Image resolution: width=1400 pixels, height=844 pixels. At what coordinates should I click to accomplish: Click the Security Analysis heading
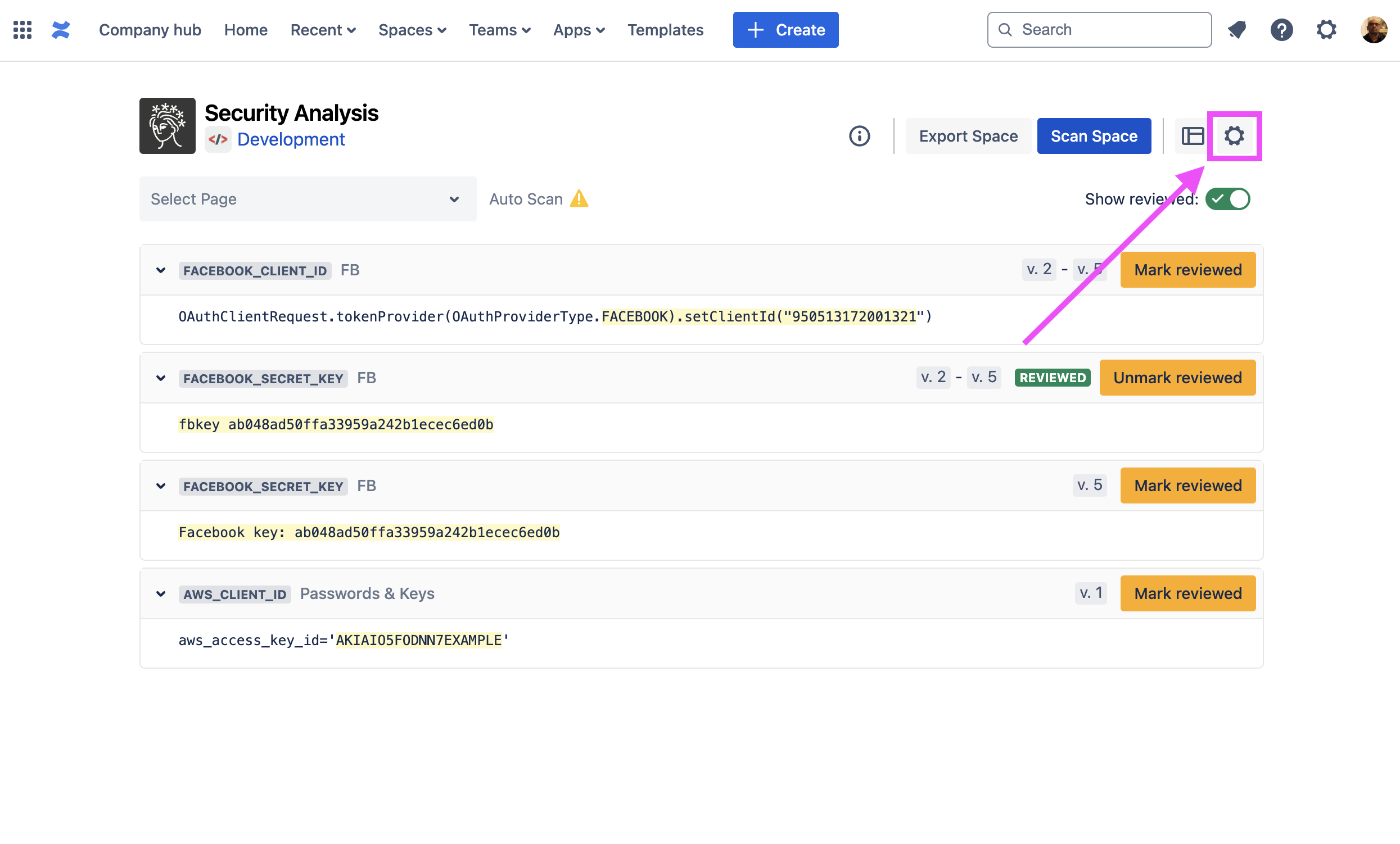tap(291, 113)
